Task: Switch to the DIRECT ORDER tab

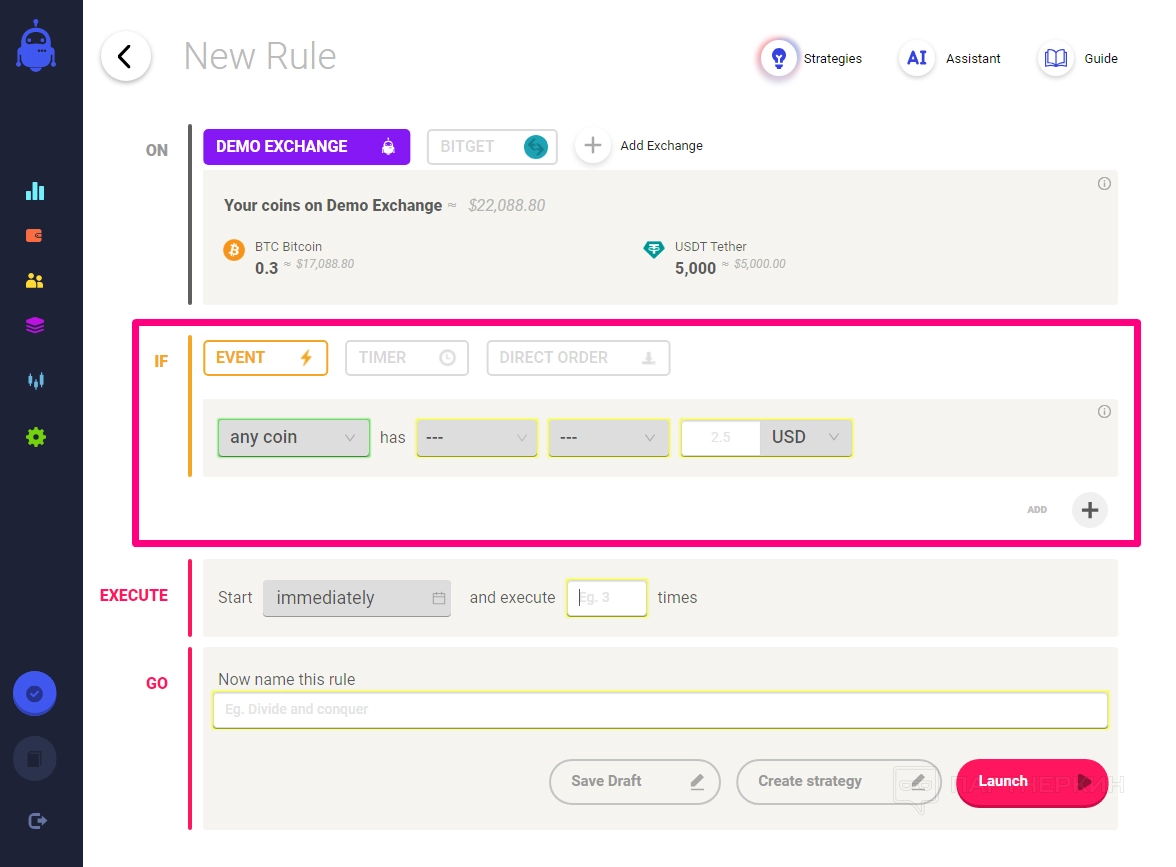Action: click(x=577, y=358)
